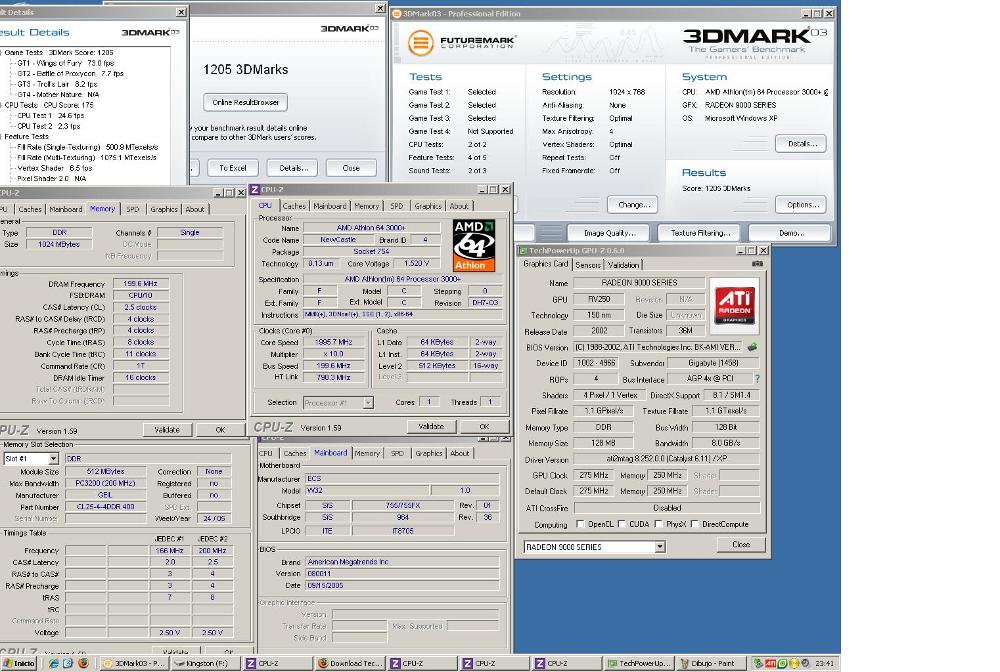Viewport: 1000px width, 672px height.
Task: Open the Processor #1 selection dropdown
Action: [x=368, y=403]
